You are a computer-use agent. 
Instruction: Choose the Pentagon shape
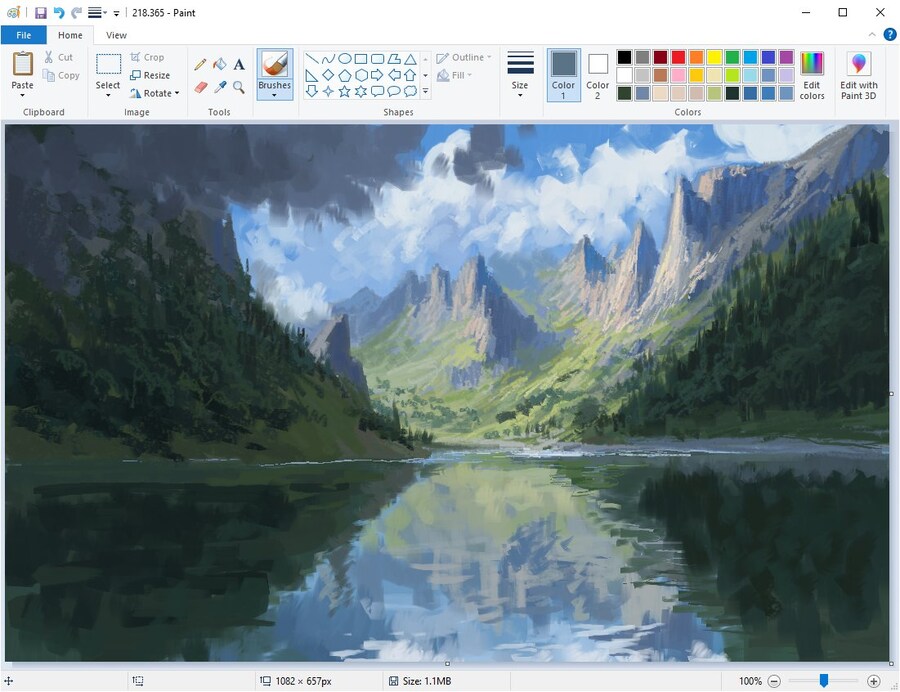tap(344, 75)
